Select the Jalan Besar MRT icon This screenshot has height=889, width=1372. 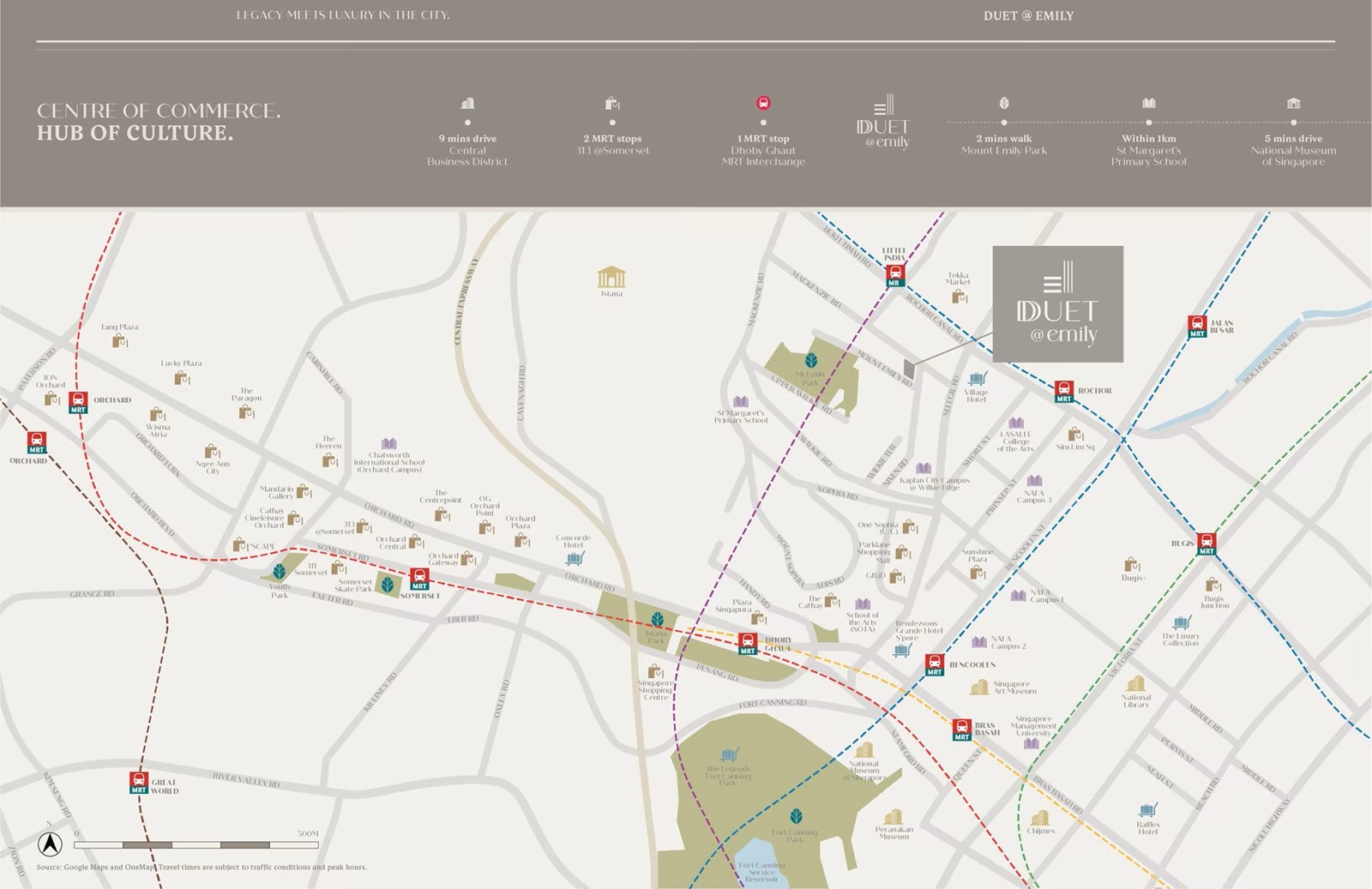(x=1197, y=327)
